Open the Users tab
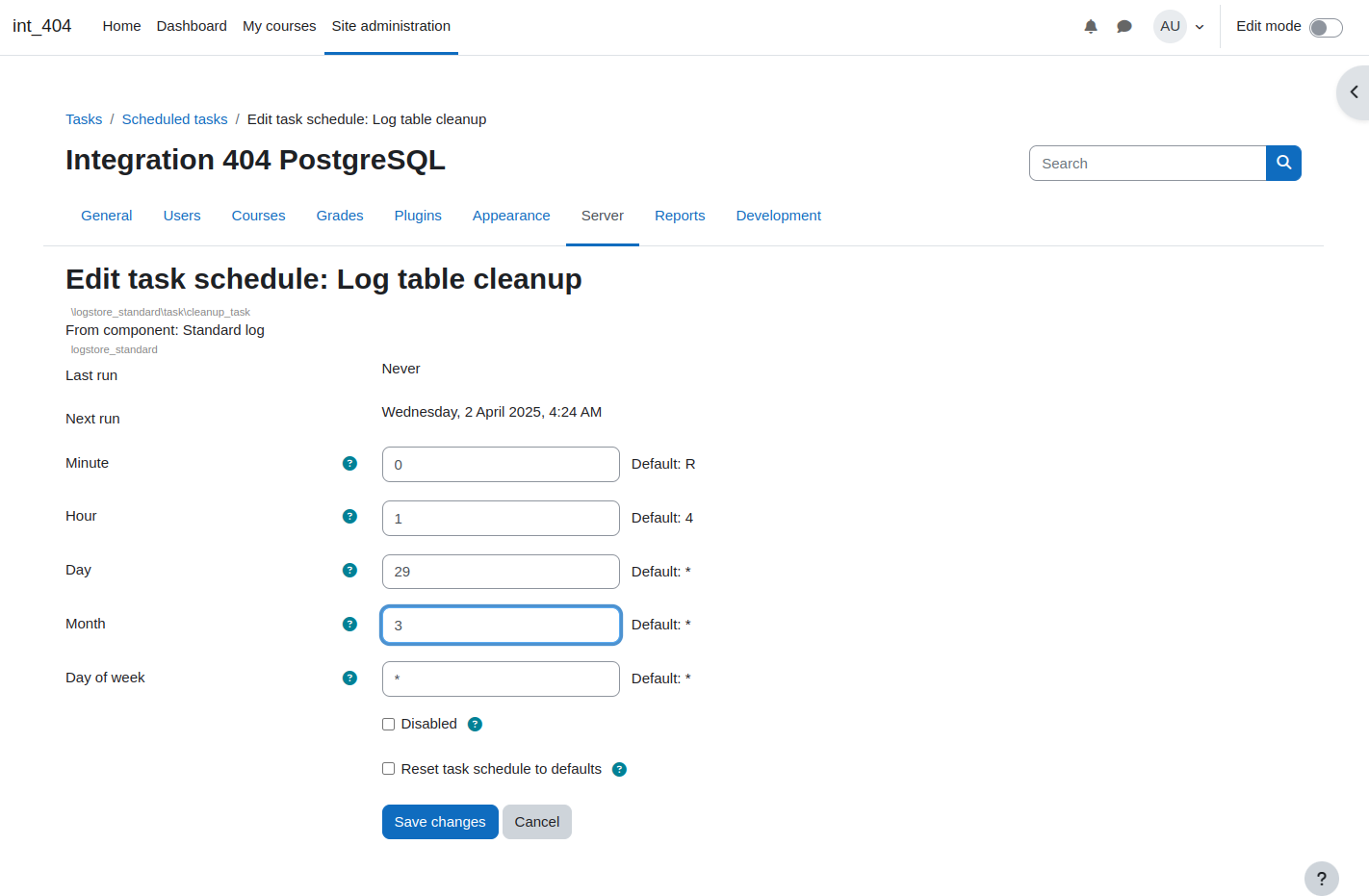This screenshot has width=1369, height=896. [182, 216]
